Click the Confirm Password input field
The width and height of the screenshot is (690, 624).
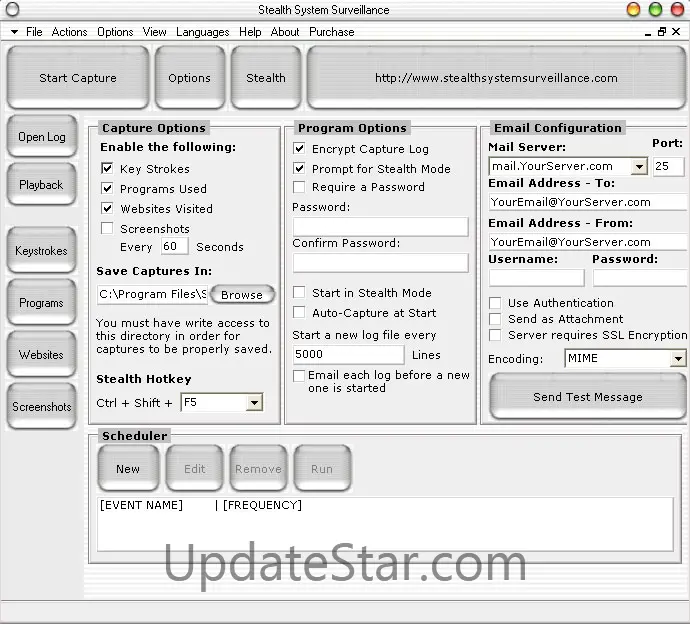click(x=381, y=263)
